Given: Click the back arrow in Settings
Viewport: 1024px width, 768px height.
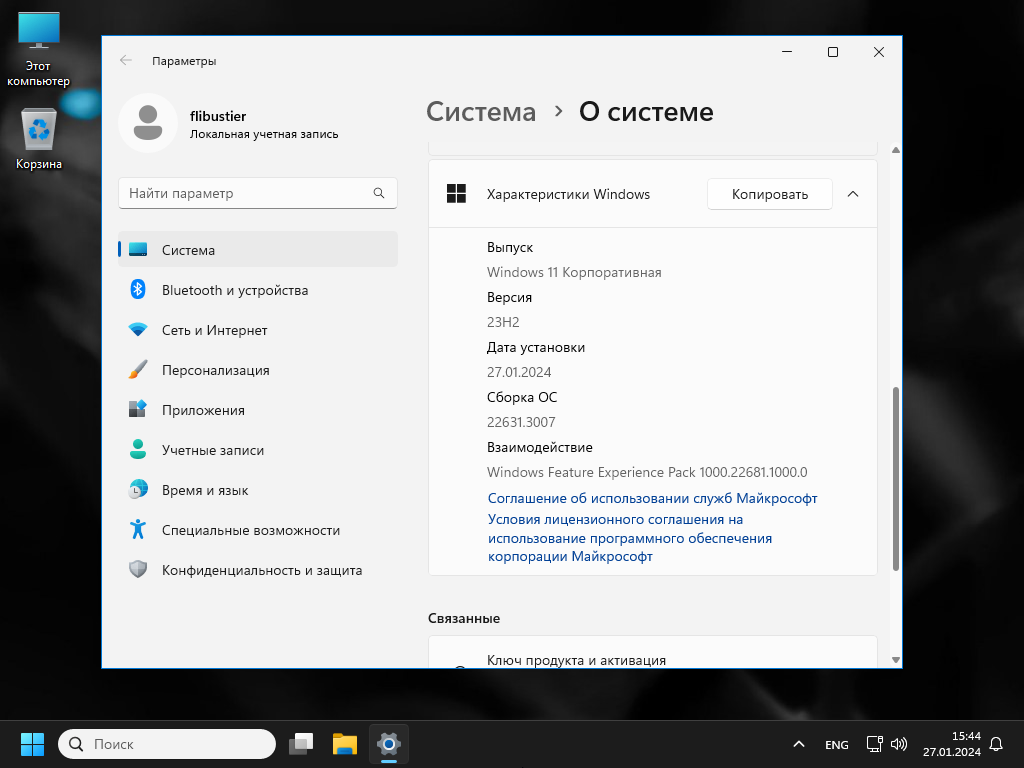Looking at the screenshot, I should pos(126,60).
